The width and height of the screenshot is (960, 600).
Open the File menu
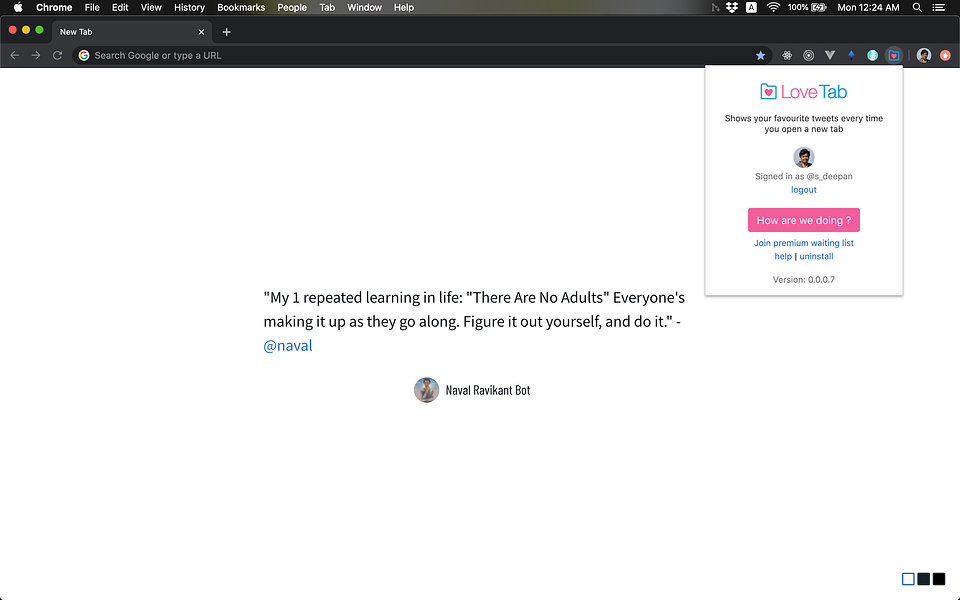click(92, 7)
